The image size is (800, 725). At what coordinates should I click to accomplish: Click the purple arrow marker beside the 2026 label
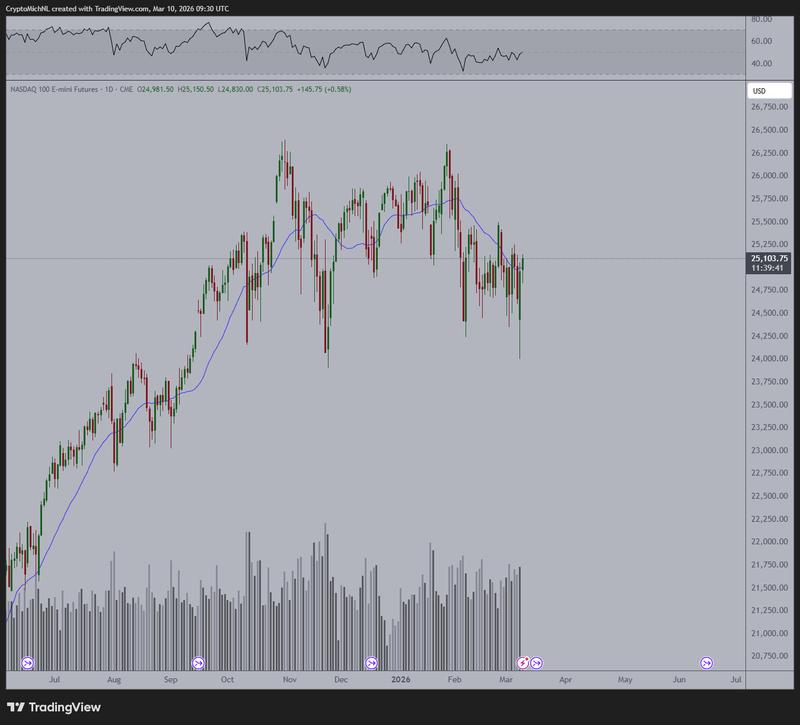372,661
